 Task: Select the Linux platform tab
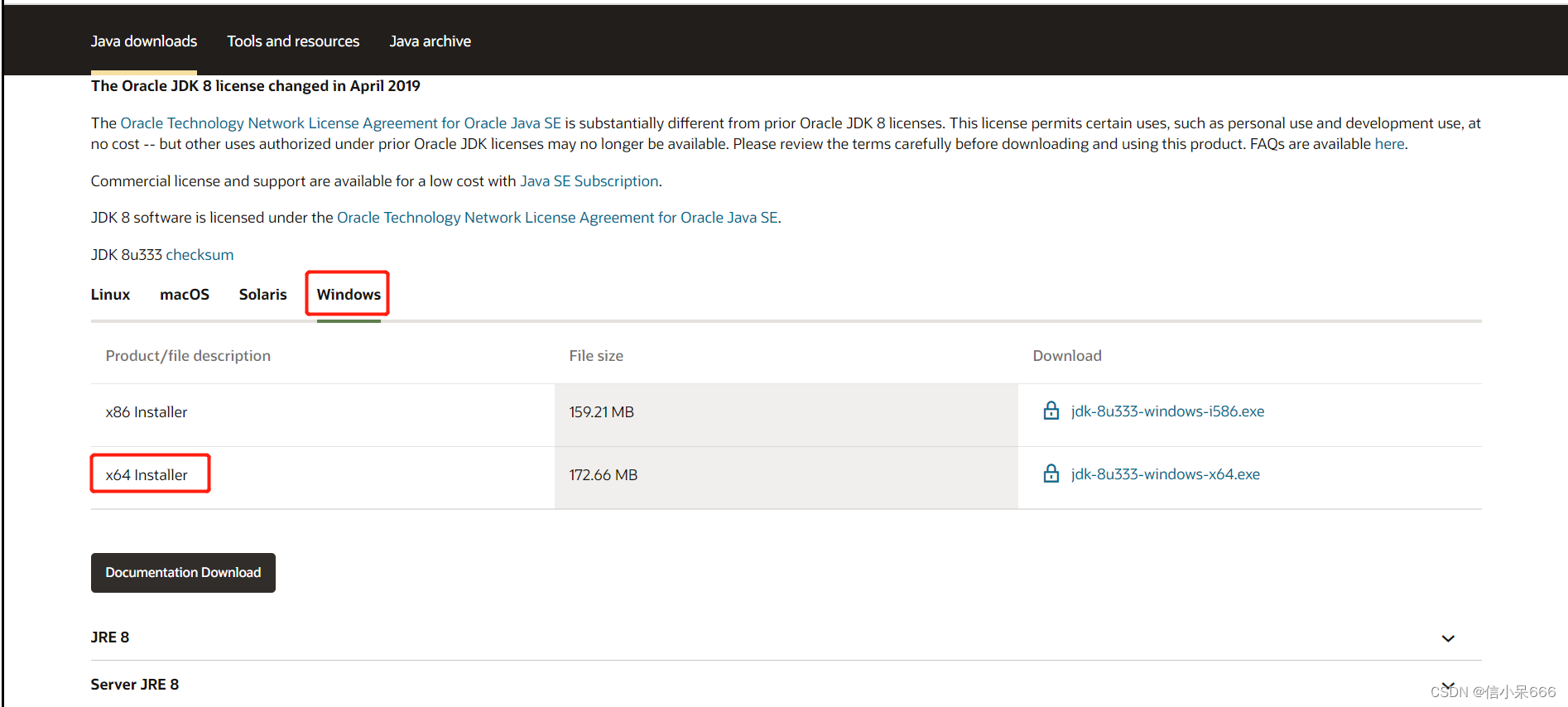pyautogui.click(x=110, y=295)
